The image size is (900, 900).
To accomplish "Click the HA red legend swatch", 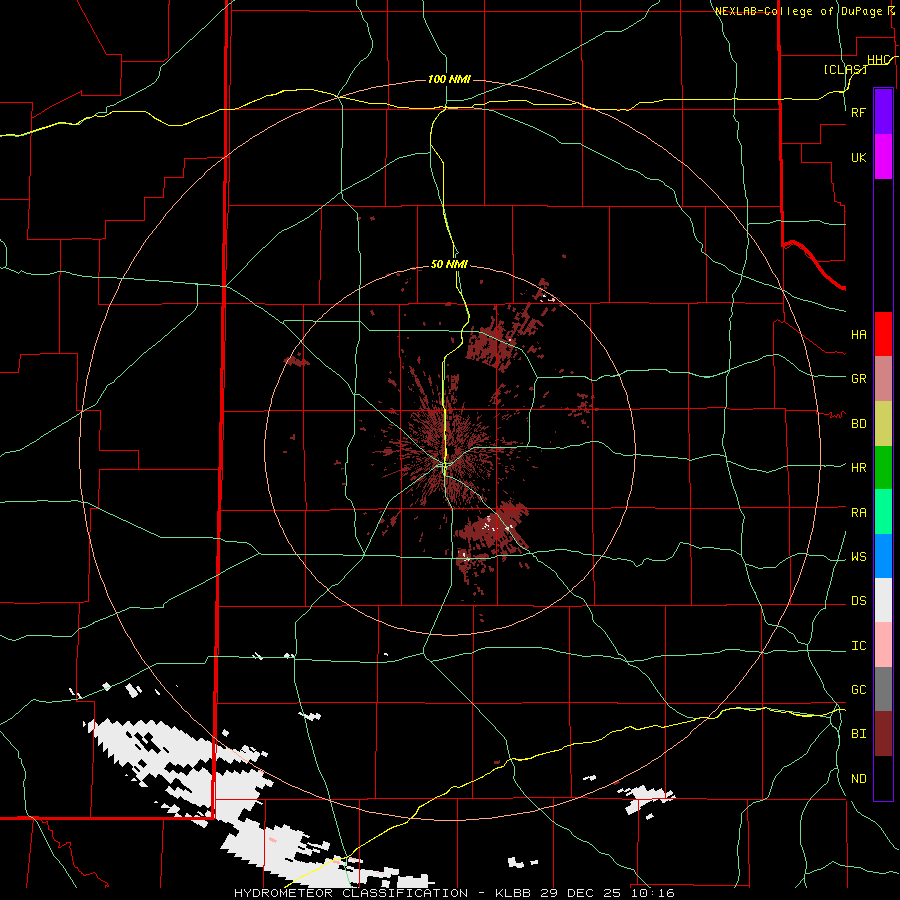I will (883, 334).
